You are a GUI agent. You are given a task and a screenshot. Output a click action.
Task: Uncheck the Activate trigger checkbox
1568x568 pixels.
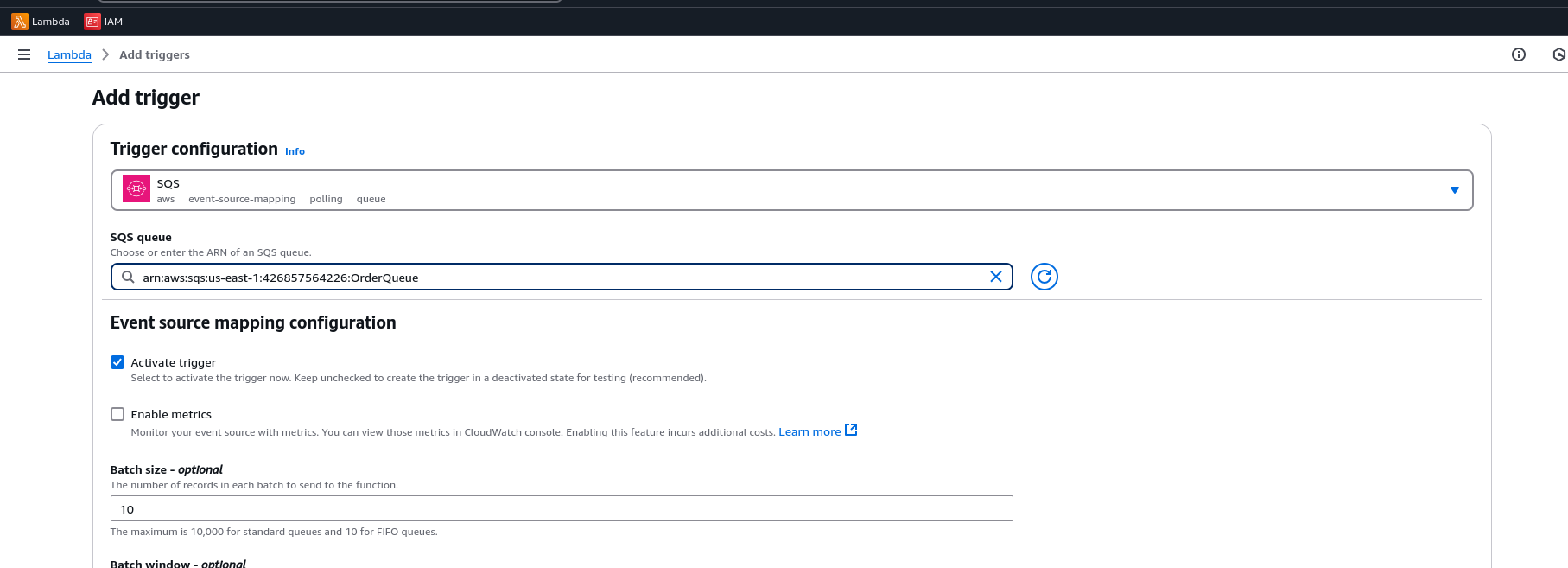(117, 362)
